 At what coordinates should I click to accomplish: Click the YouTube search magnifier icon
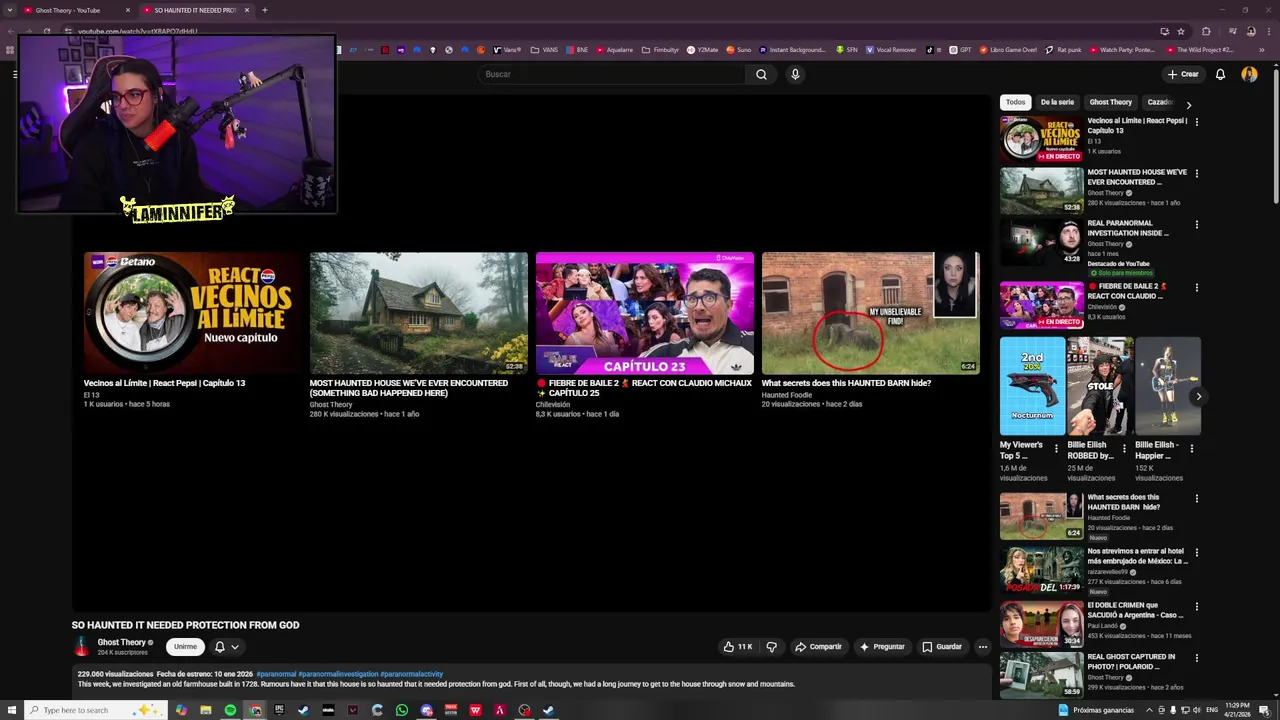tap(761, 74)
